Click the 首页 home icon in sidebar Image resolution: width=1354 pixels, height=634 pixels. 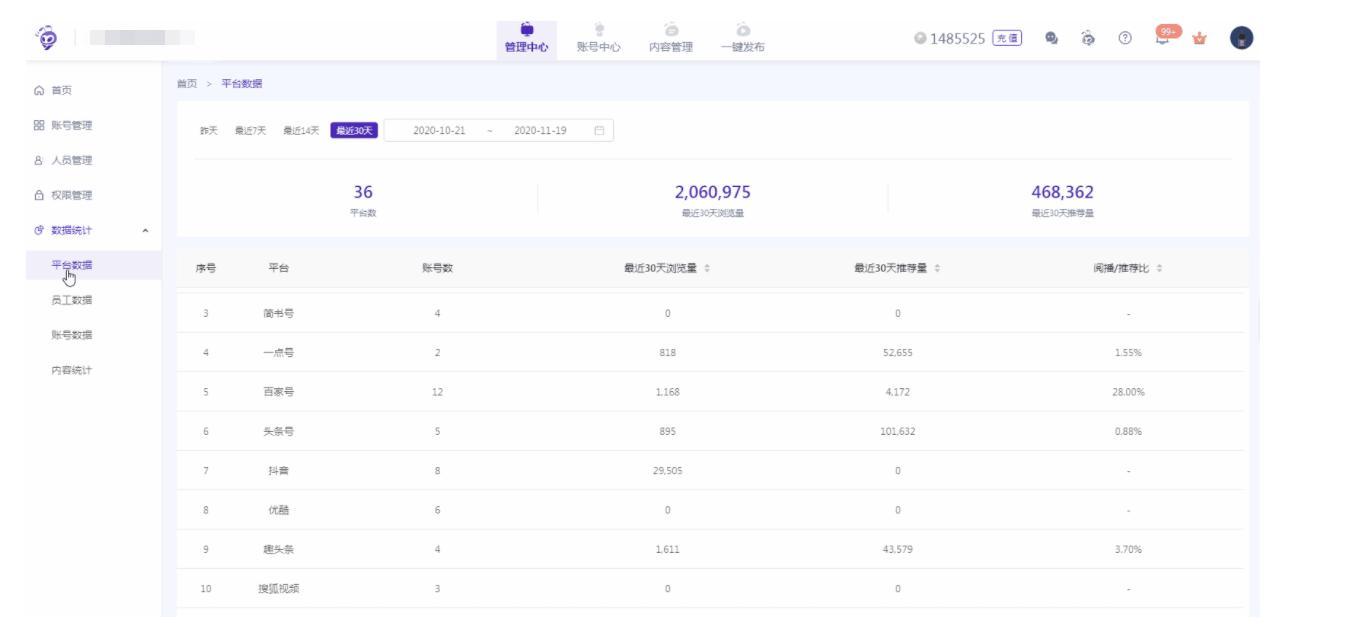pyautogui.click(x=39, y=91)
